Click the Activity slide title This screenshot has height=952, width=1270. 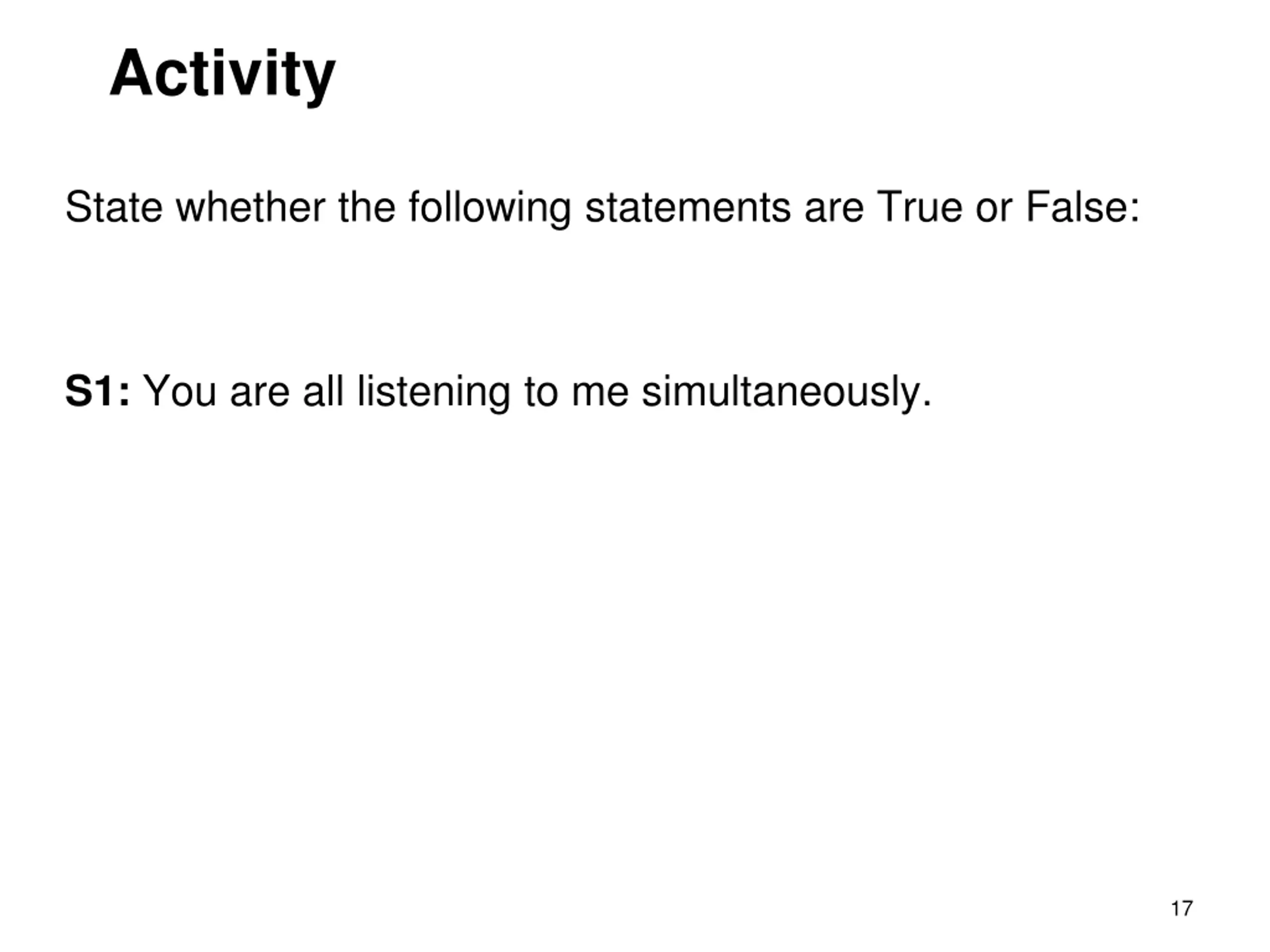pos(222,76)
